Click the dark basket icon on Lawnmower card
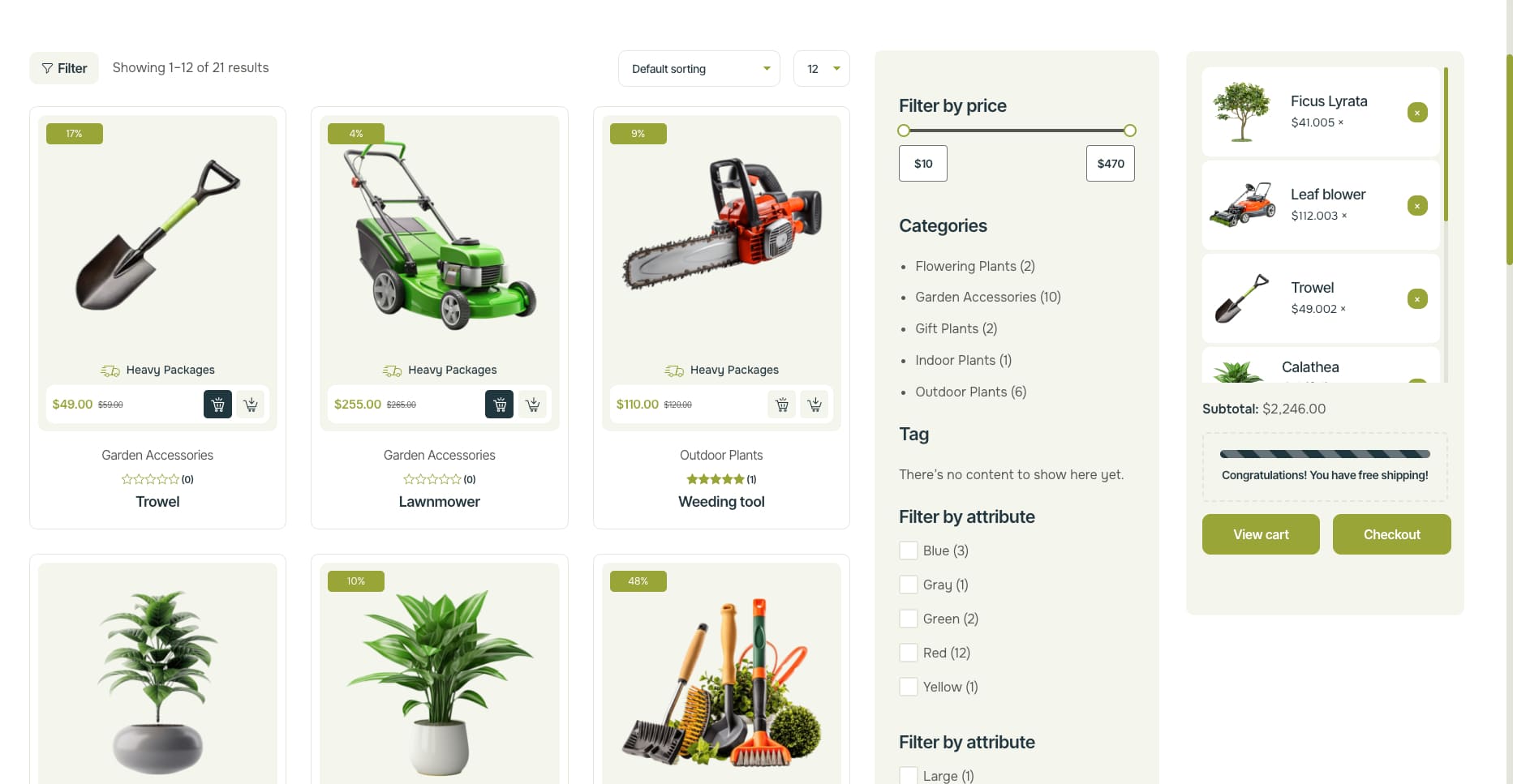The width and height of the screenshot is (1513, 784). pos(499,404)
